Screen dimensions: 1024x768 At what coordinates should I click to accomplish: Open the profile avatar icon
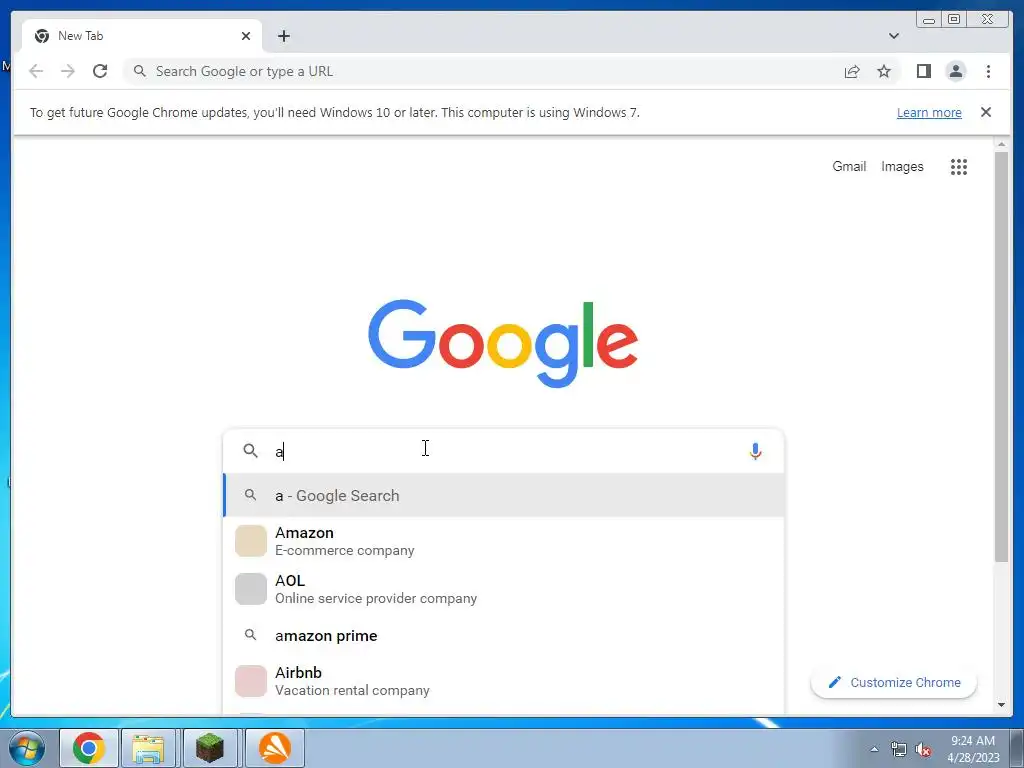click(955, 71)
